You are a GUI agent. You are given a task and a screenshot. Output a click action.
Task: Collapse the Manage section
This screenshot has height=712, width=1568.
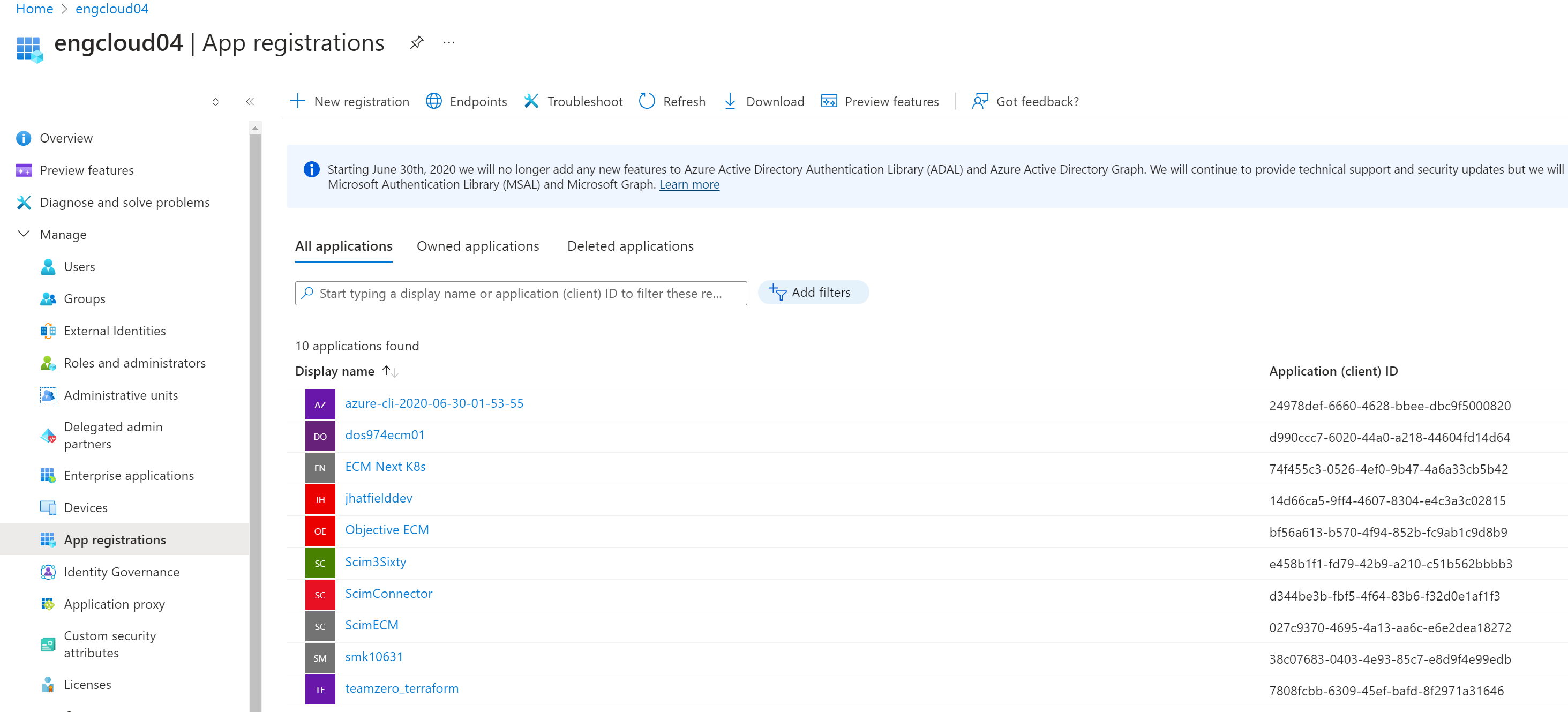pyautogui.click(x=24, y=234)
